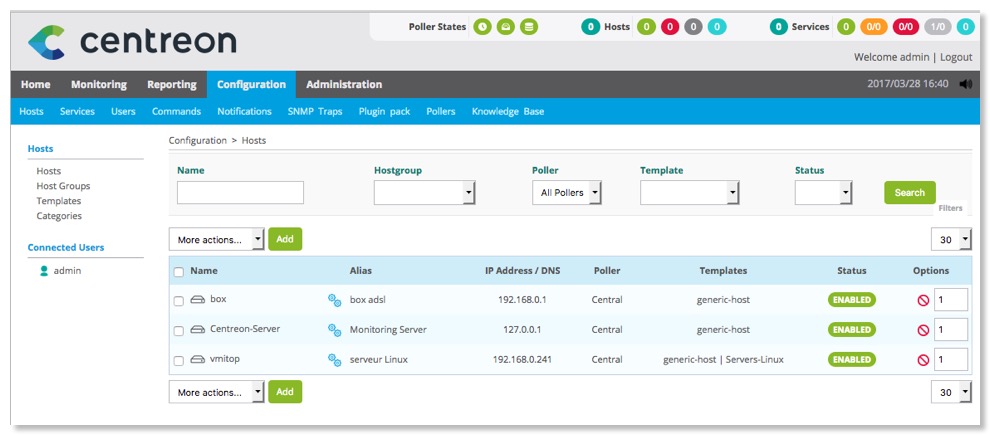
Task: Open the top More actions dropdown
Action: click(216, 240)
